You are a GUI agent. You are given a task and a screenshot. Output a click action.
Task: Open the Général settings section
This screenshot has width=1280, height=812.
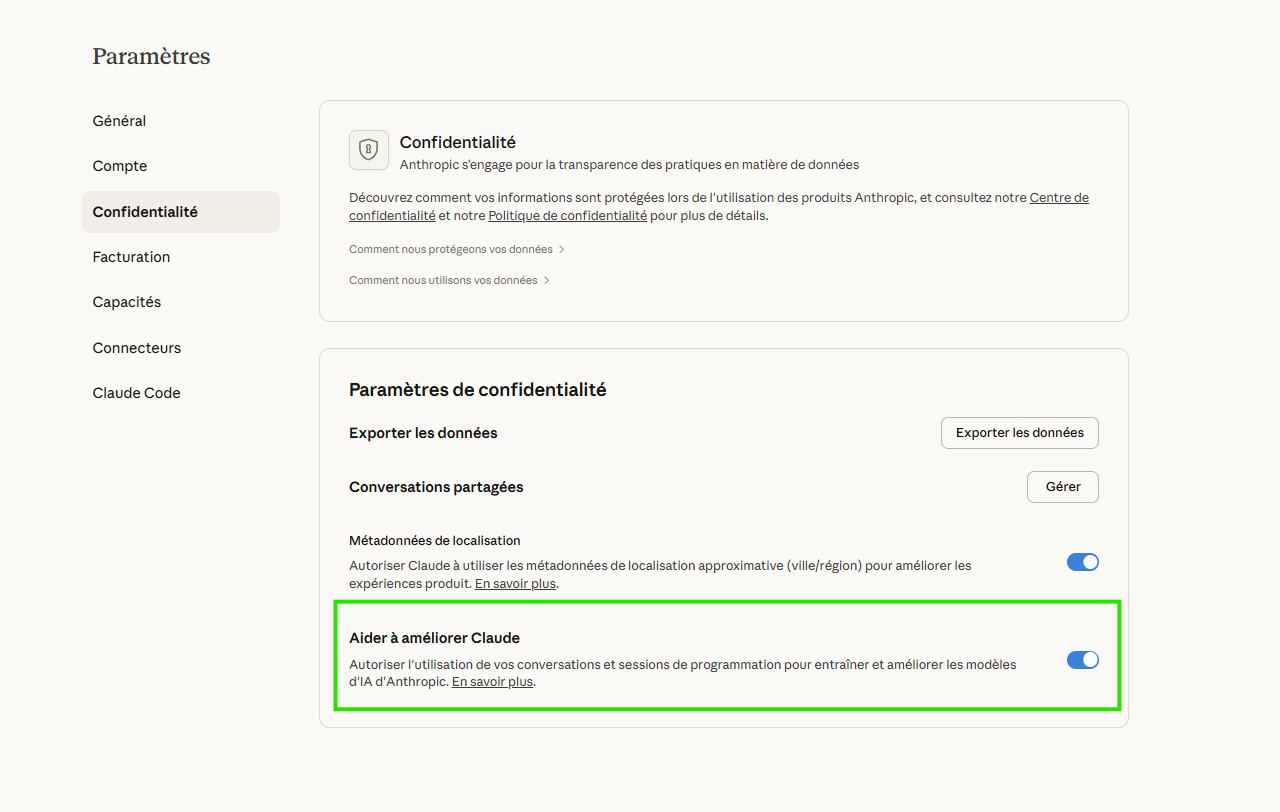pyautogui.click(x=119, y=121)
